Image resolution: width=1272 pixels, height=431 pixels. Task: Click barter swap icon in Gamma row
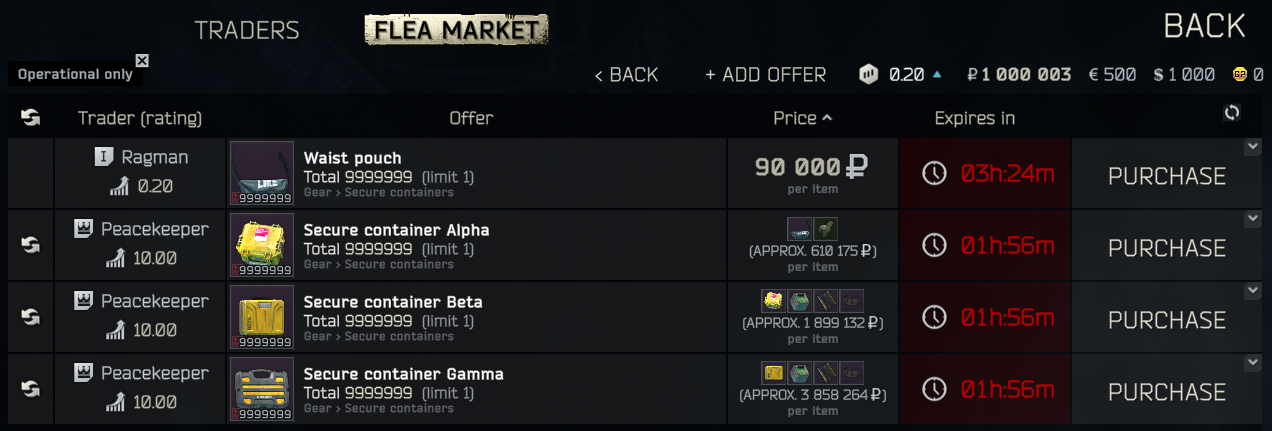[31, 388]
